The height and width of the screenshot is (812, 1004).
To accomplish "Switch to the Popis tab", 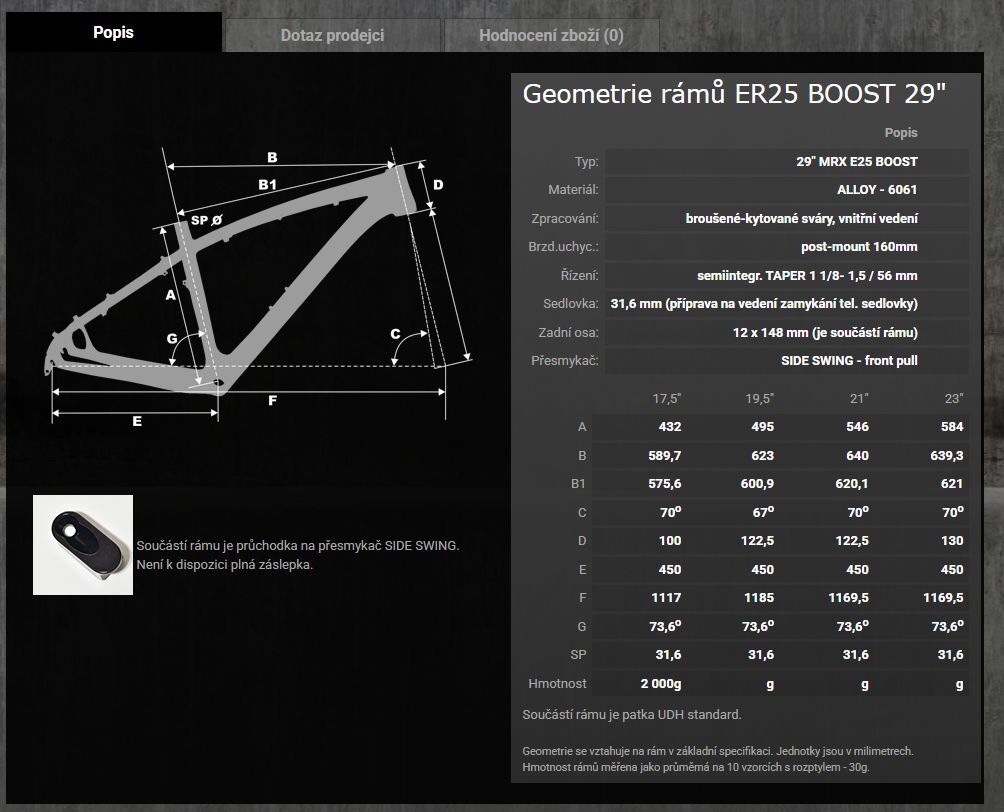I will [113, 33].
